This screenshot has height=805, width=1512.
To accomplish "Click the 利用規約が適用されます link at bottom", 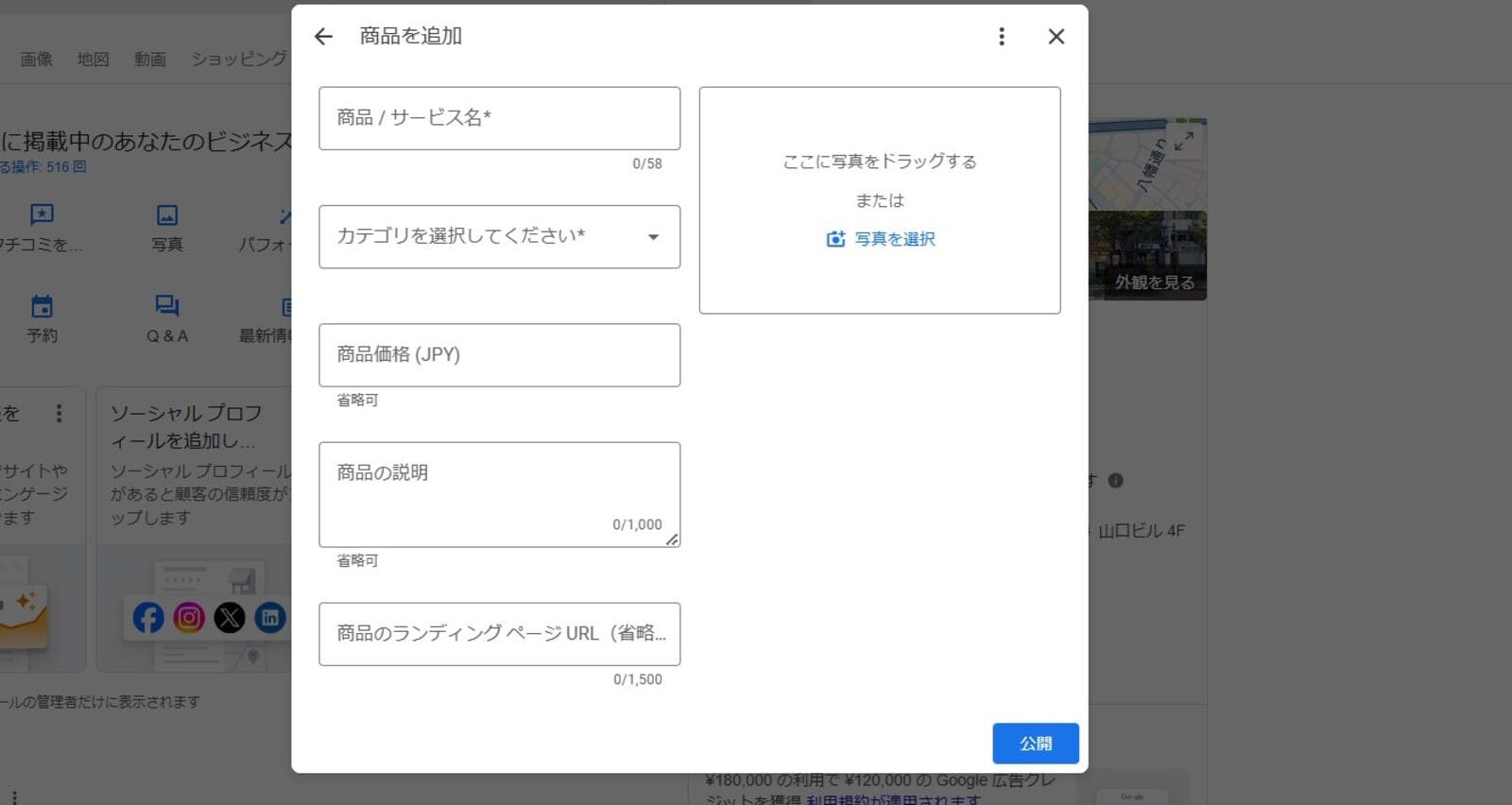I will [894, 799].
